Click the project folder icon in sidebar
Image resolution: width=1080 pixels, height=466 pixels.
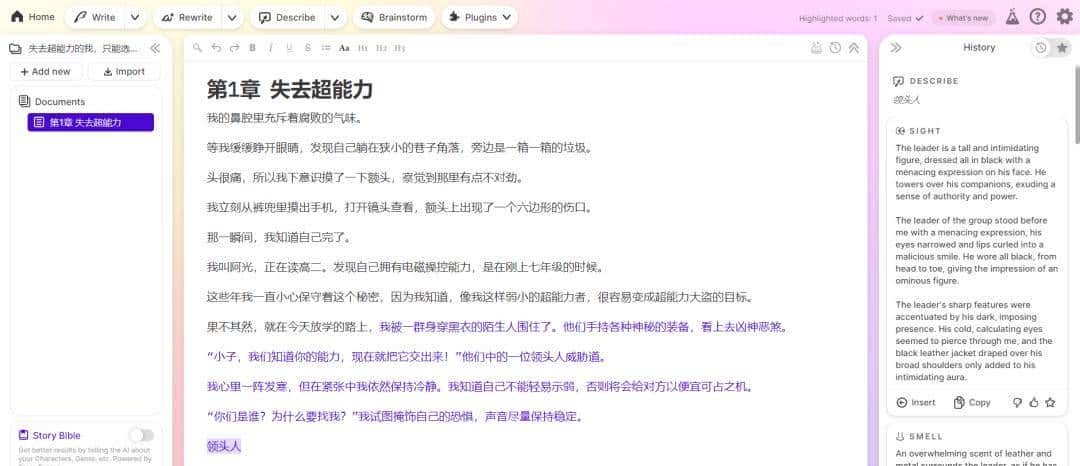pyautogui.click(x=14, y=48)
